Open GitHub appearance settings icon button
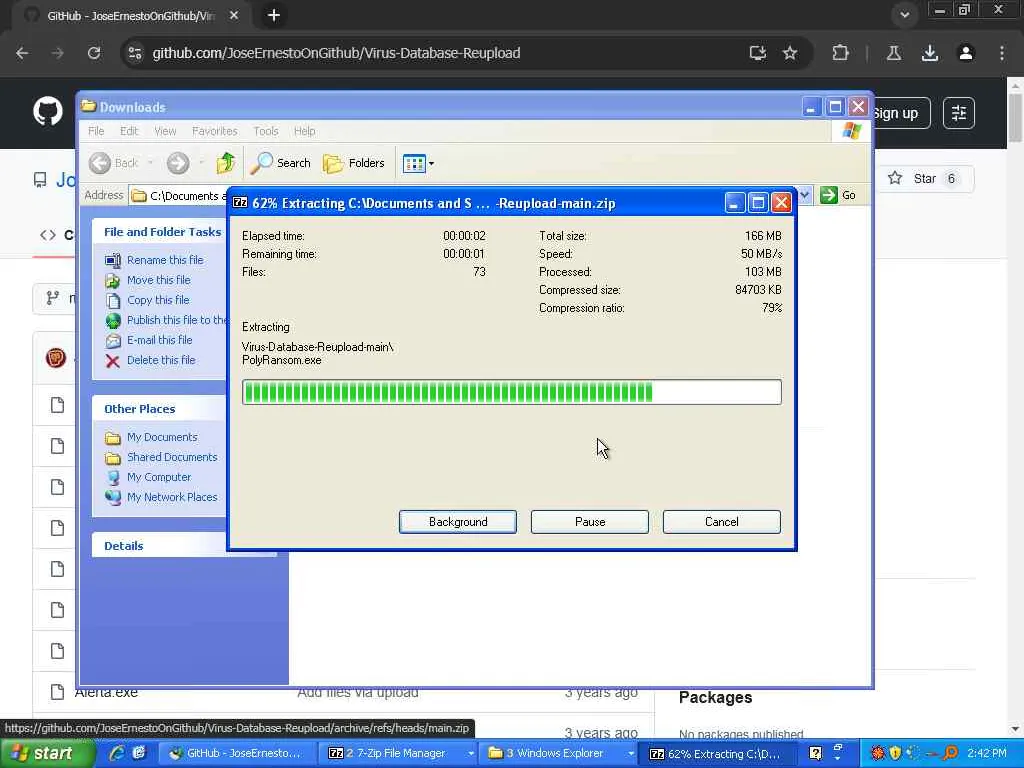 [x=959, y=113]
